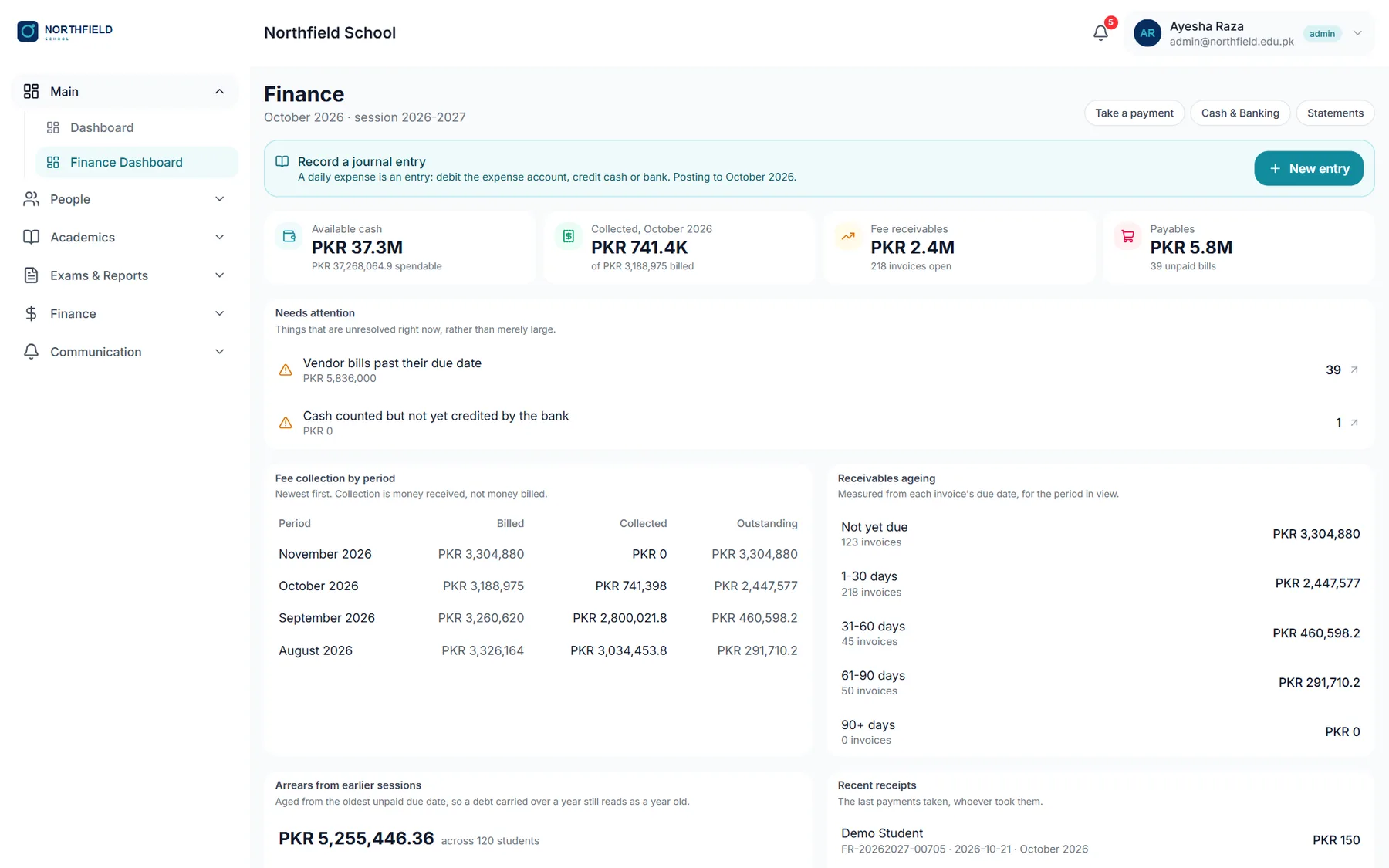Click the November 2026 period cell
The height and width of the screenshot is (868, 1389).
point(325,554)
